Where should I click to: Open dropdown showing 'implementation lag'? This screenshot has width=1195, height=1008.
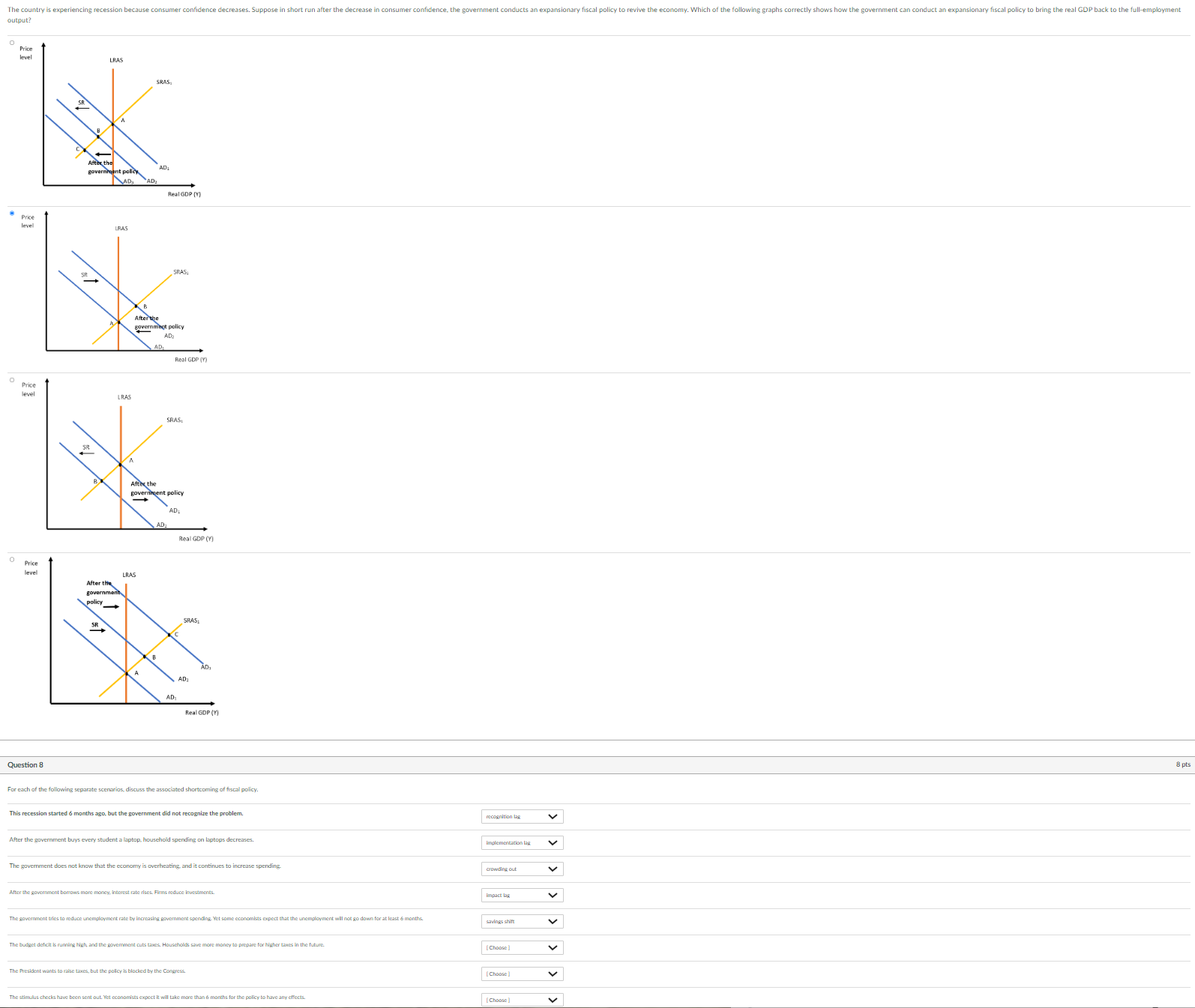coord(522,842)
